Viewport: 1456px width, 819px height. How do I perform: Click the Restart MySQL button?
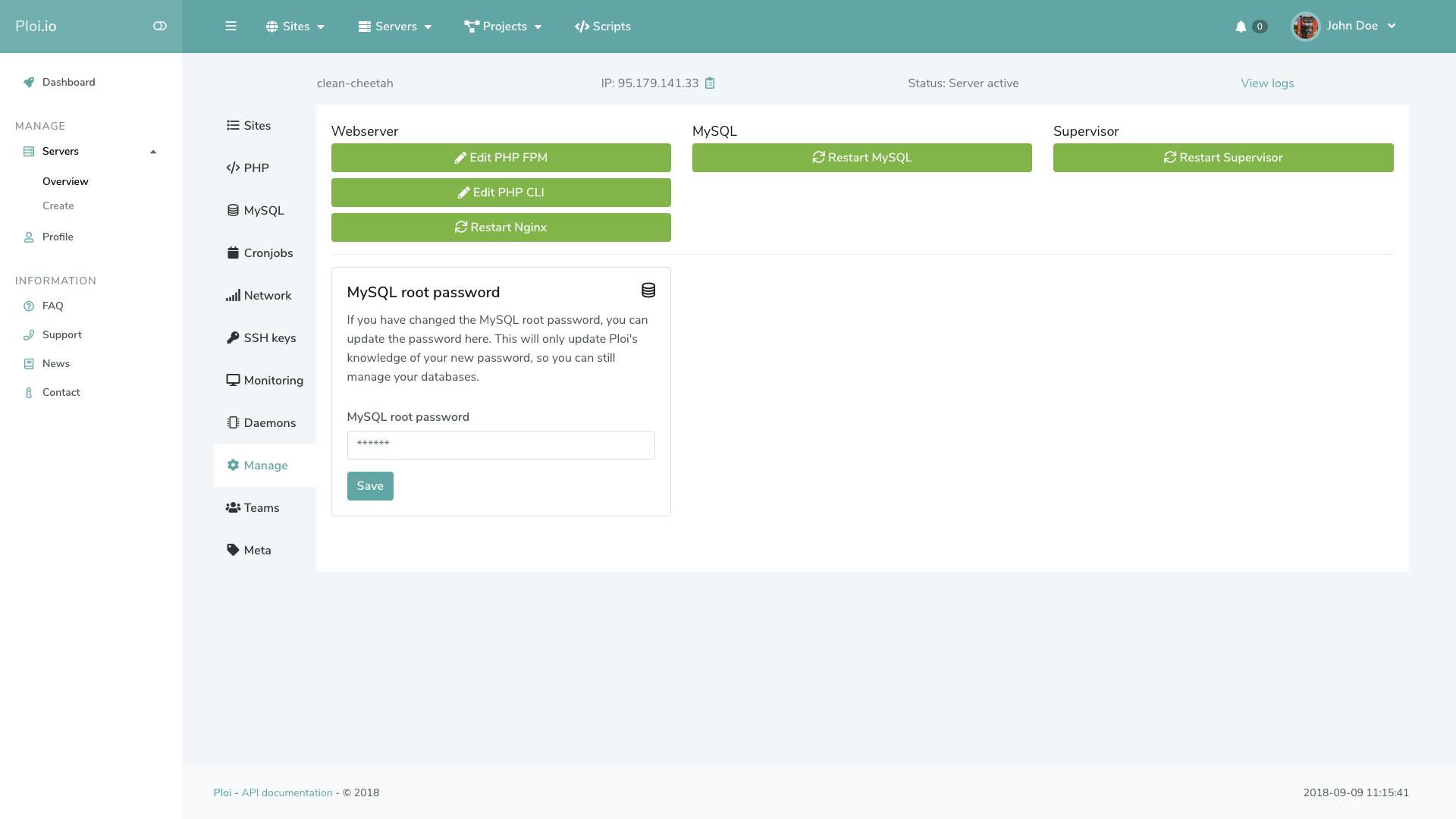click(861, 158)
